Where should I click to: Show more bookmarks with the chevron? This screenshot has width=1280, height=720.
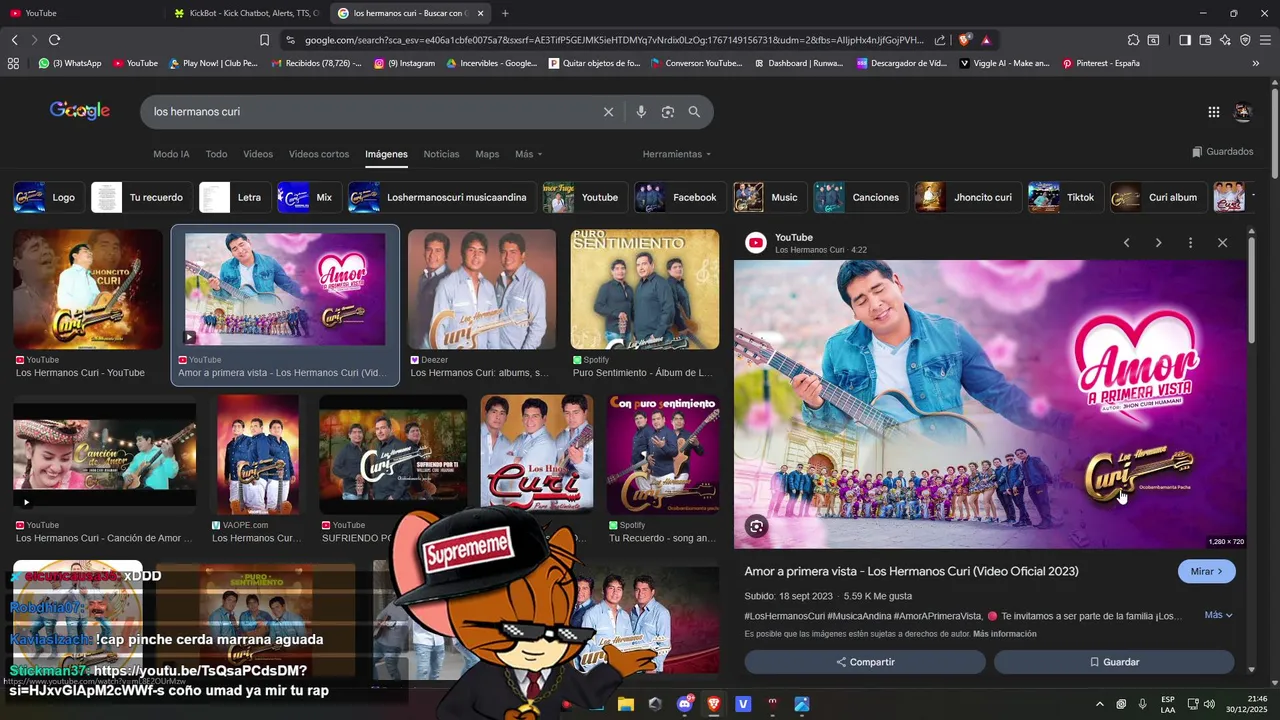coord(1256,63)
